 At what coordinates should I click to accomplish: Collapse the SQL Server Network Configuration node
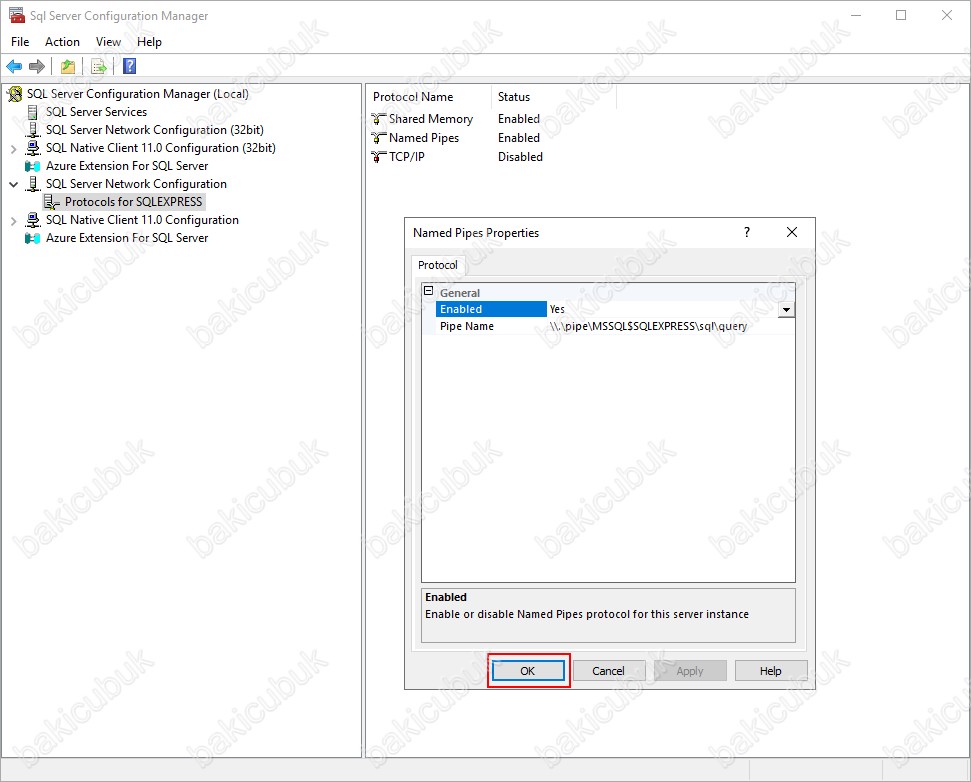click(x=14, y=185)
